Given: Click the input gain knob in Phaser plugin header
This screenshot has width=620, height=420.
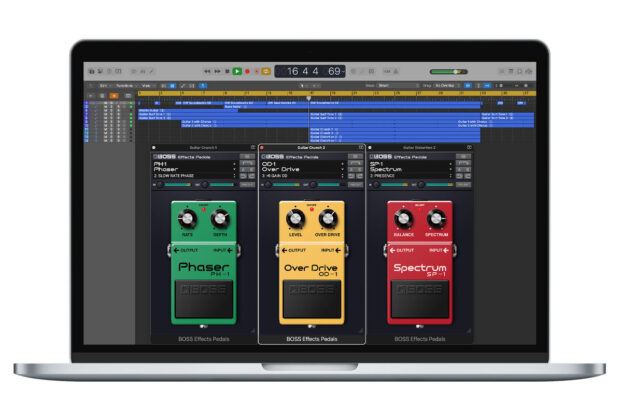Looking at the screenshot, I should (x=160, y=185).
